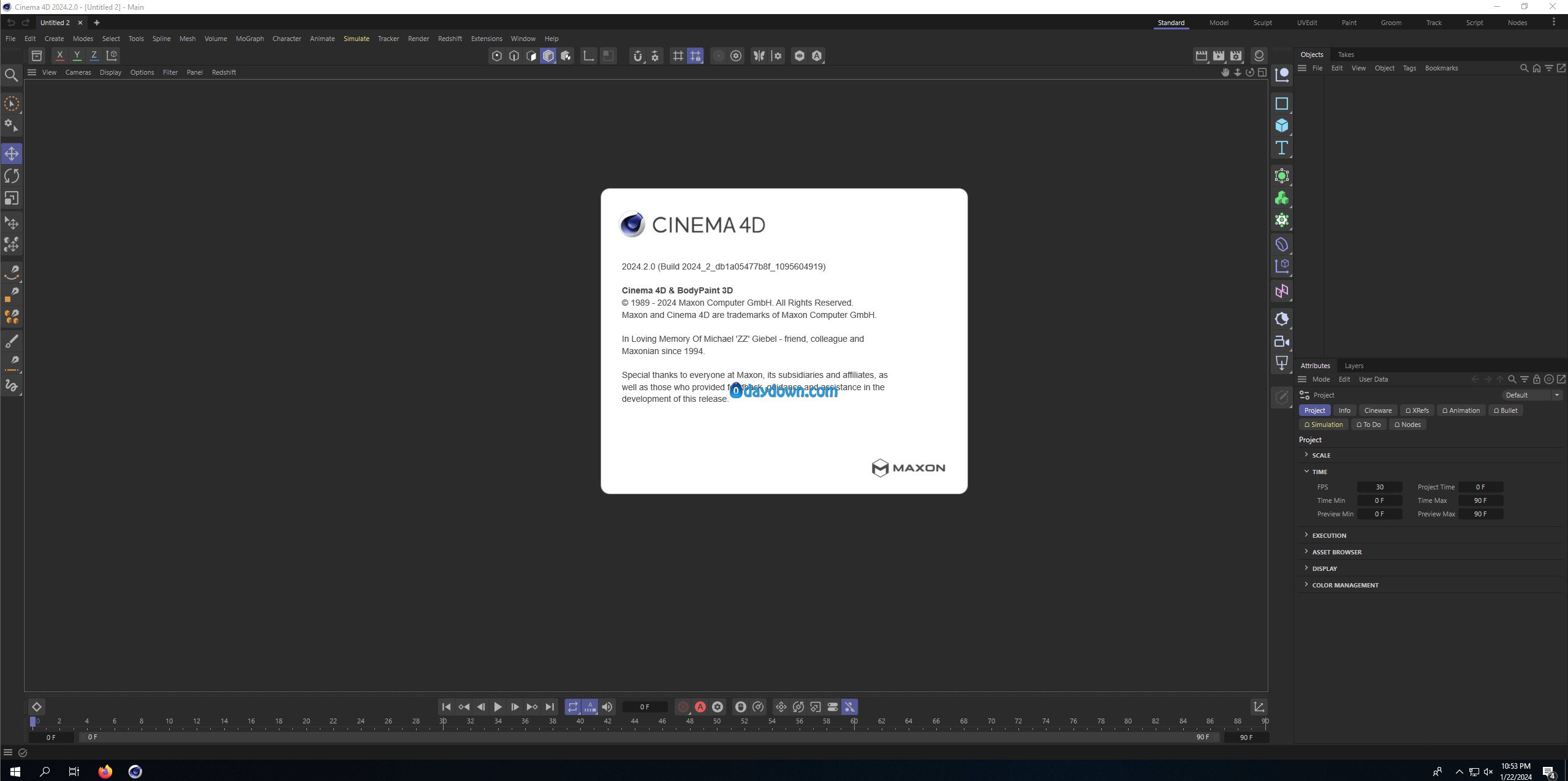
Task: Click Undo arrow in title strip
Action: (10, 23)
